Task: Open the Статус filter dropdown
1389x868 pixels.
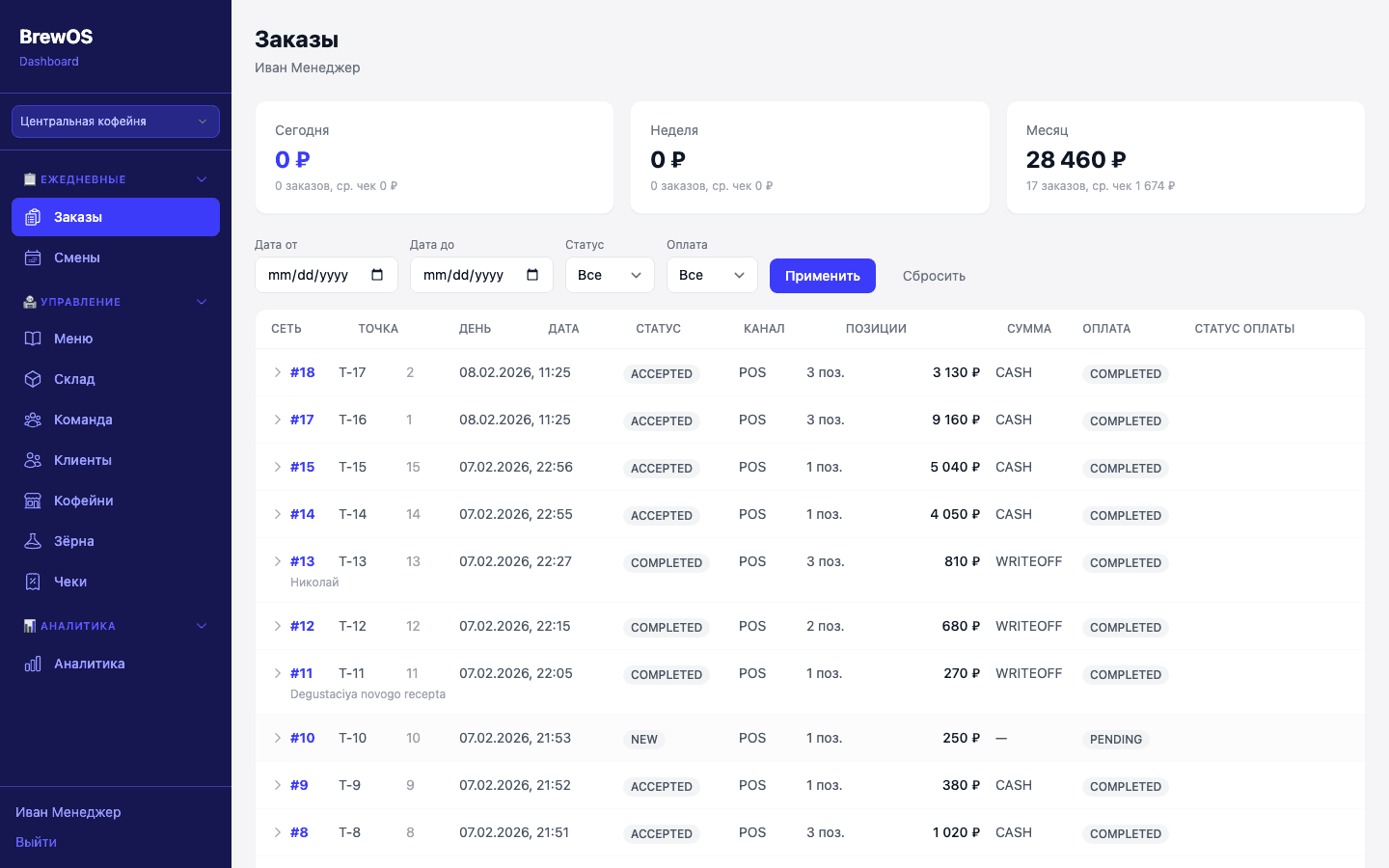Action: tap(610, 275)
